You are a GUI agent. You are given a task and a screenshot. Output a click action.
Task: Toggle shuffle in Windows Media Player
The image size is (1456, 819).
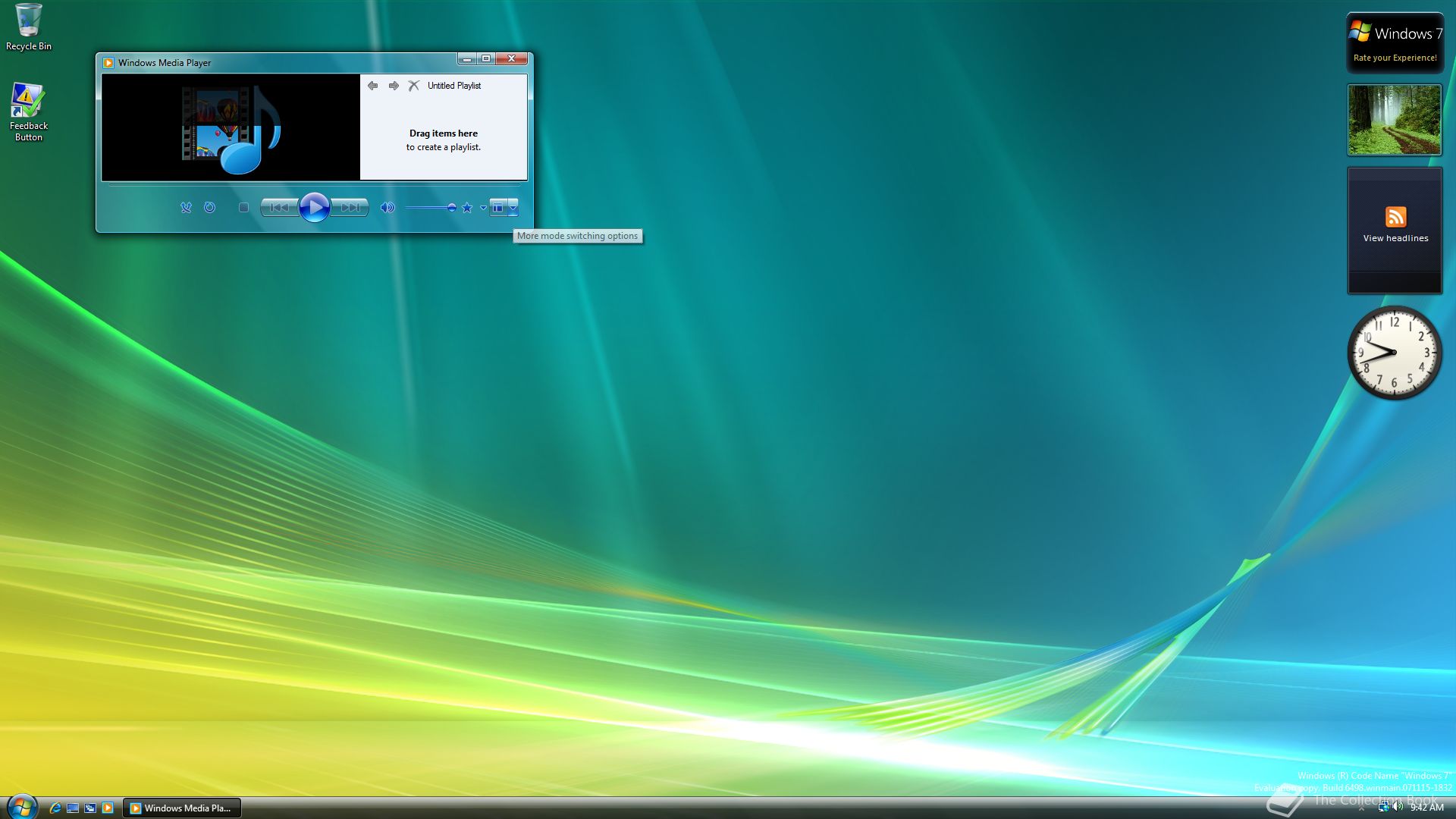(x=186, y=207)
